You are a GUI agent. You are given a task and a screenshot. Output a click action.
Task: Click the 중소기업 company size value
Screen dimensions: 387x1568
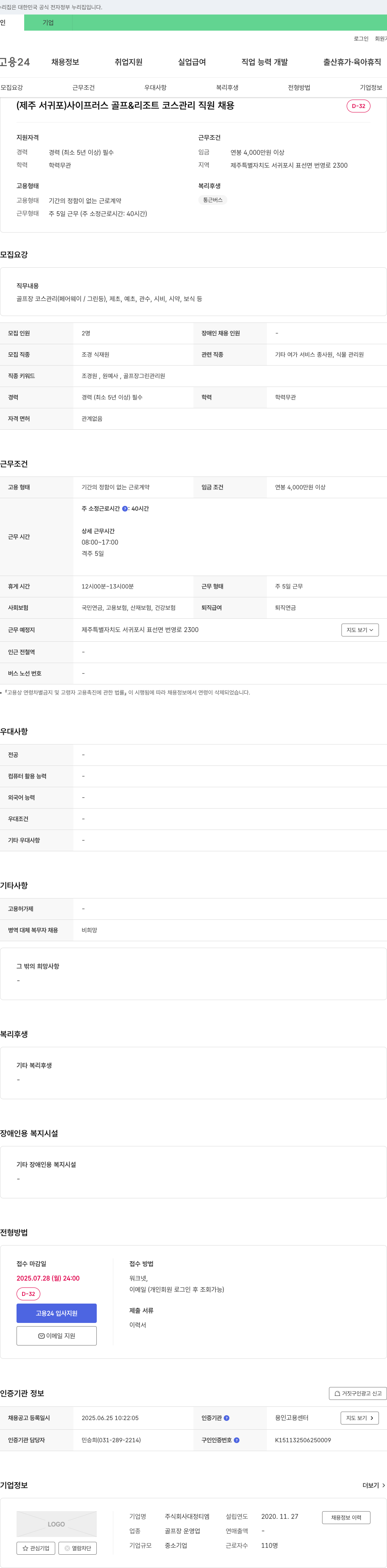176,1545
